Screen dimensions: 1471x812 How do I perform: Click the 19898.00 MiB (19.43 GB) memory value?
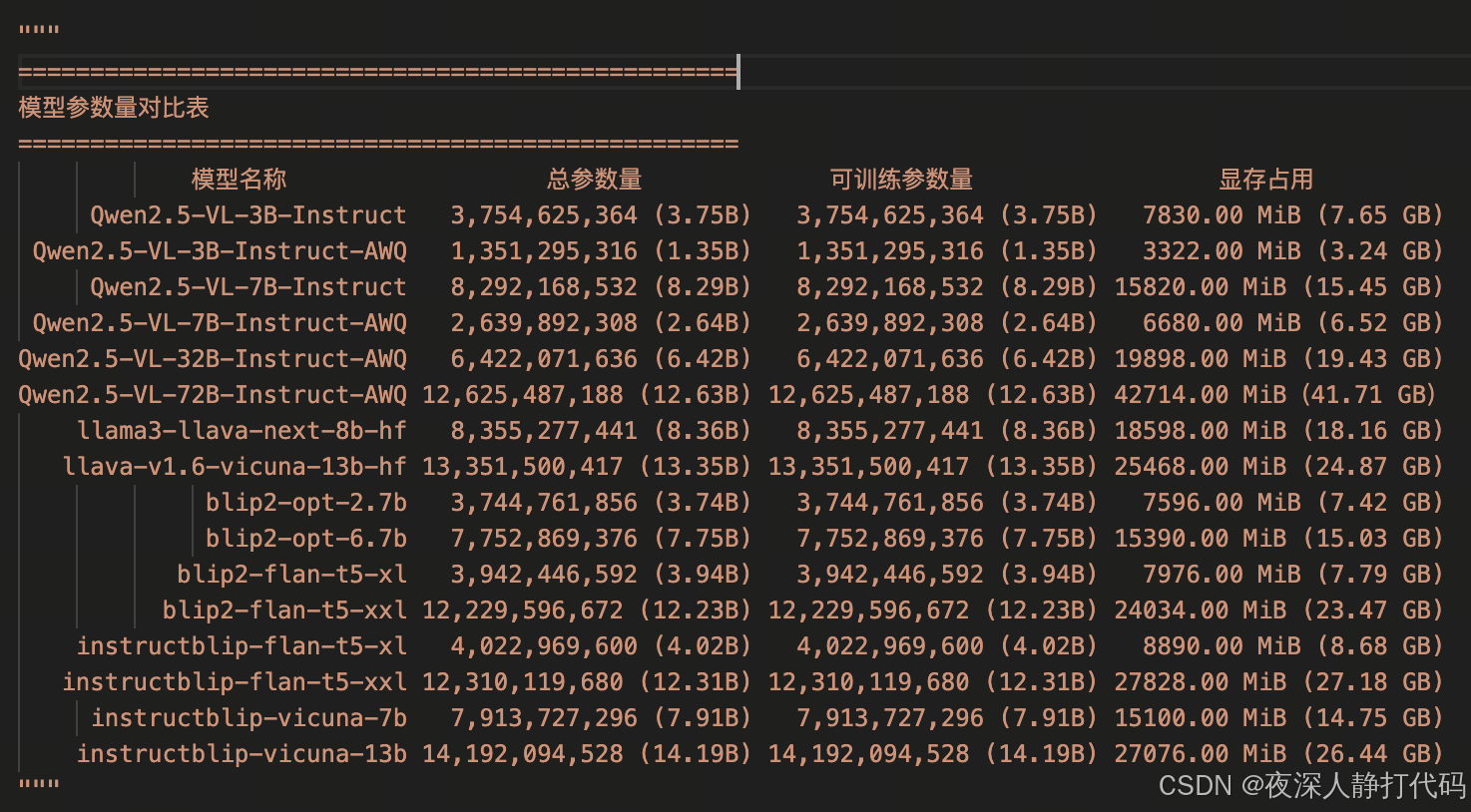coord(1279,359)
